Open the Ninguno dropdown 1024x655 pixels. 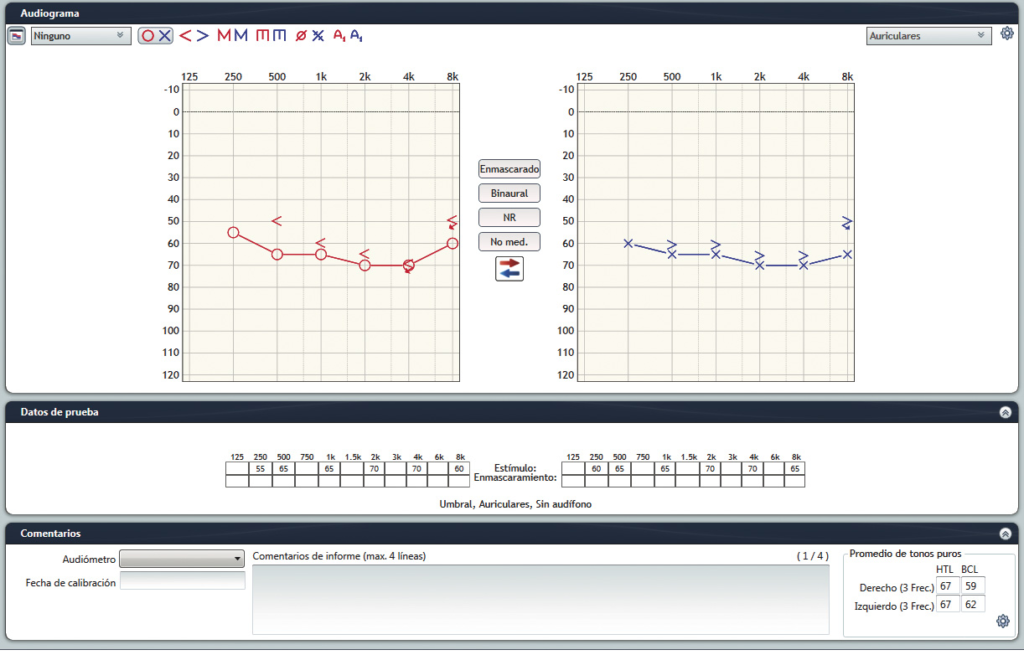click(80, 36)
